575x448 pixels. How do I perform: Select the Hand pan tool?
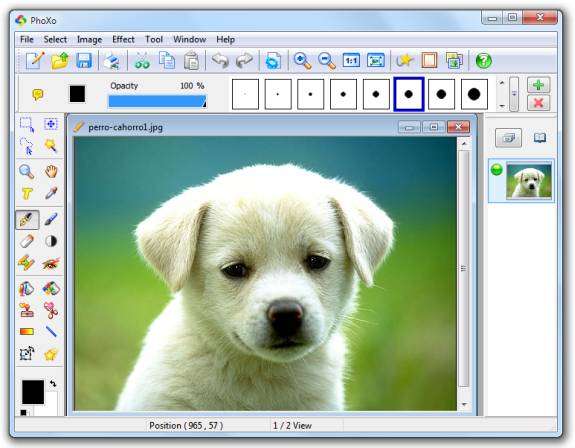(51, 171)
